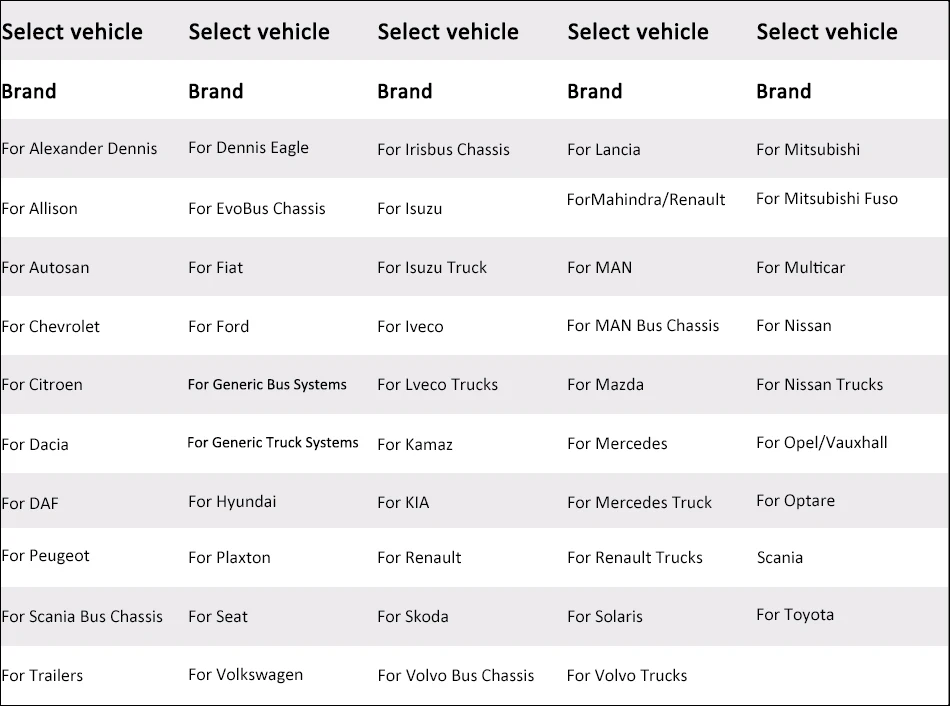Click For Dennis Eagle brand
The height and width of the screenshot is (706, 950).
(248, 148)
